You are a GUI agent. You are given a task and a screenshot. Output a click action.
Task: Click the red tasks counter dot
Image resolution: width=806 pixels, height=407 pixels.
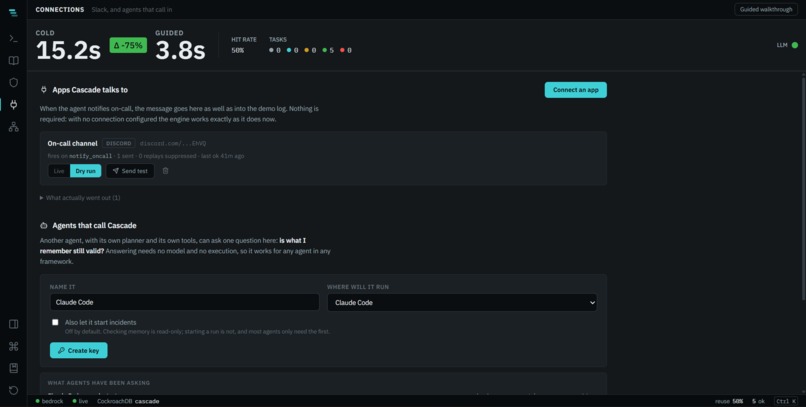tap(342, 50)
